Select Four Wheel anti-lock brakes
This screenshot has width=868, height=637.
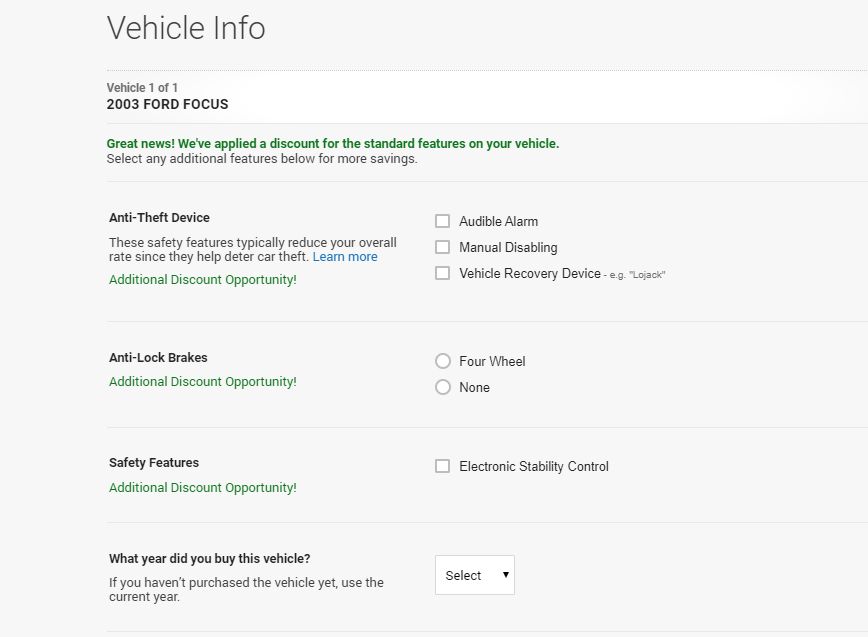point(443,361)
